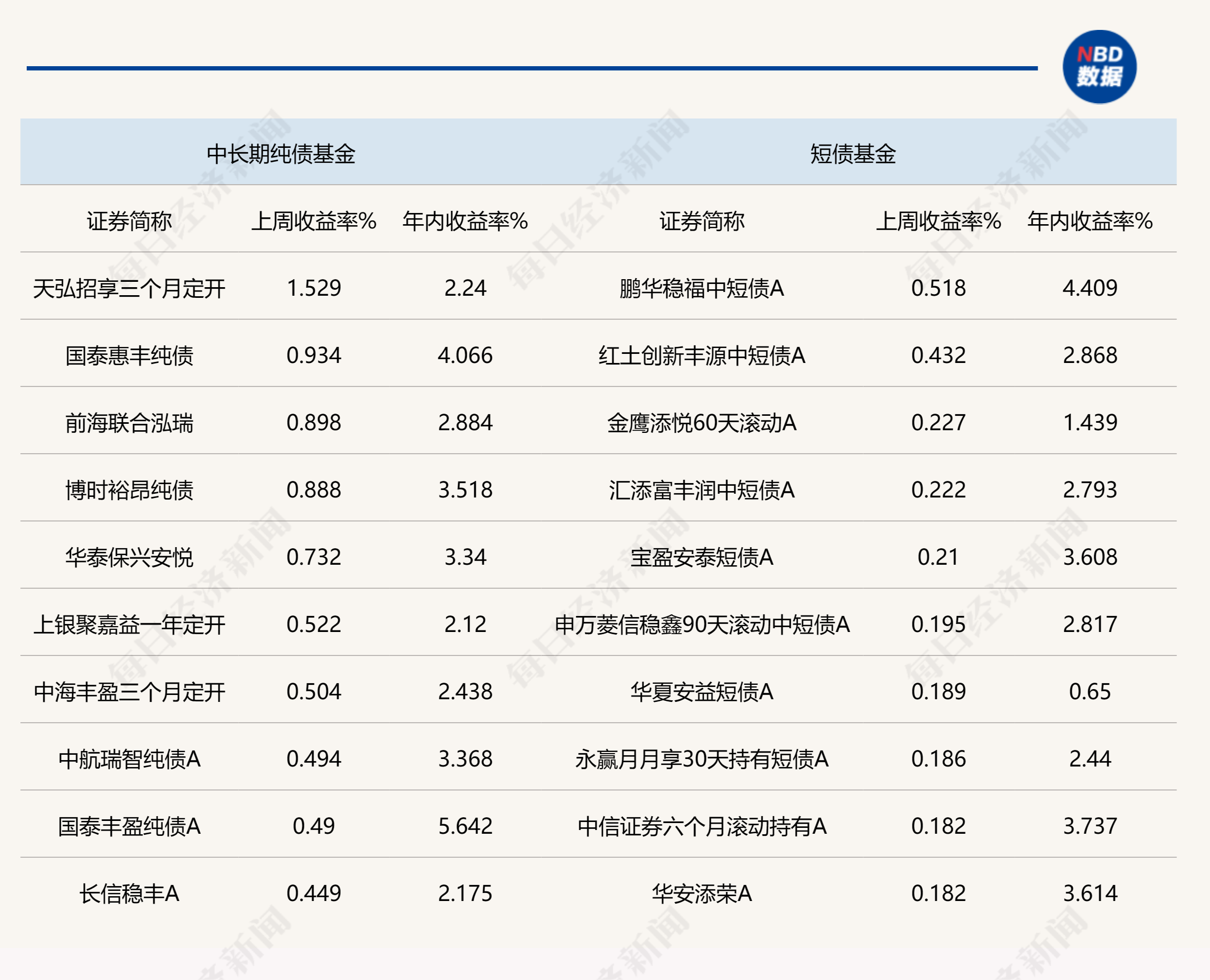Select the 短债基金 section header
Image resolution: width=1210 pixels, height=980 pixels.
tap(853, 154)
